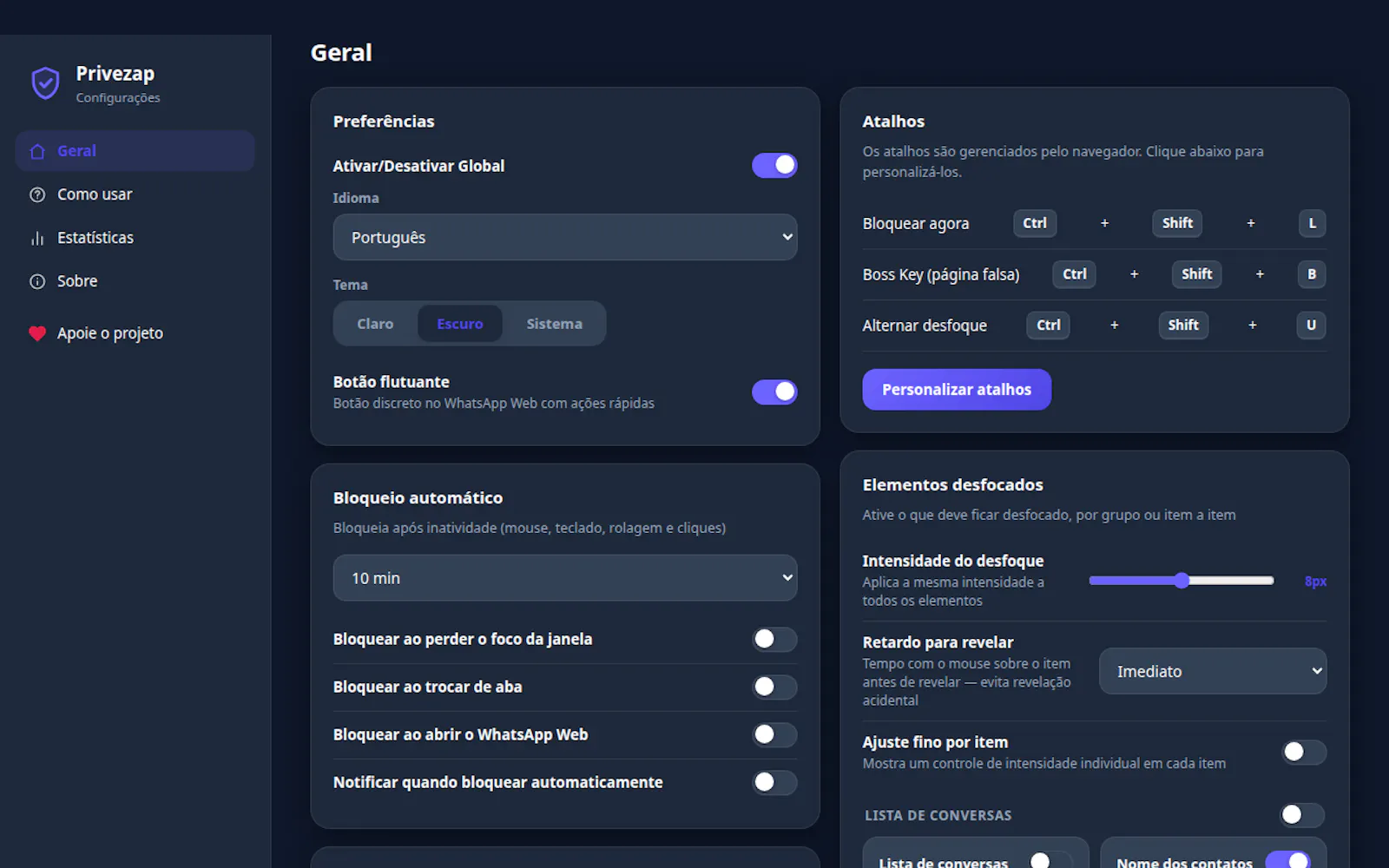Click the Alternar desfoque shortcut label
Screen dimensions: 1389x868
[925, 325]
